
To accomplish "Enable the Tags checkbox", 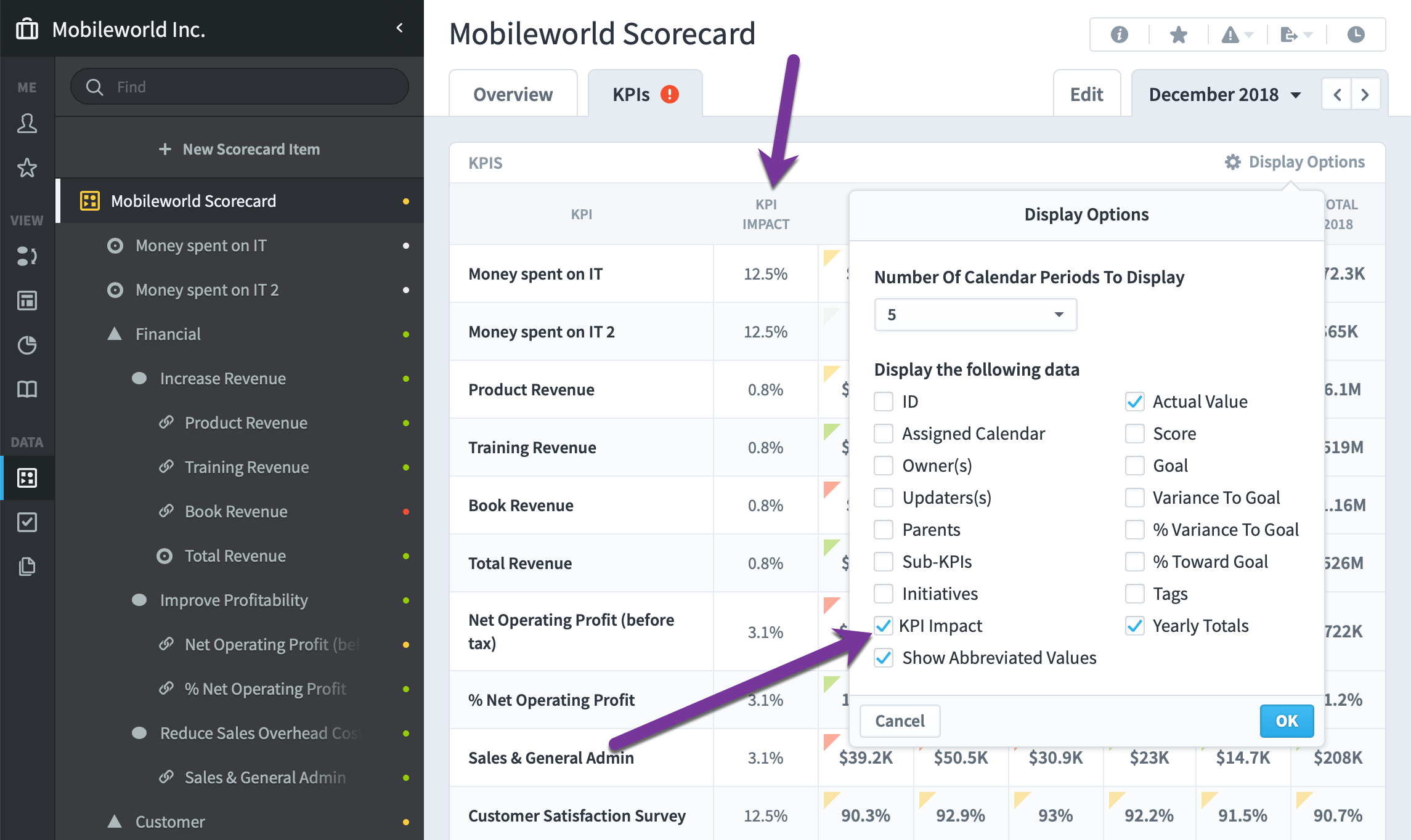I will 1135,594.
